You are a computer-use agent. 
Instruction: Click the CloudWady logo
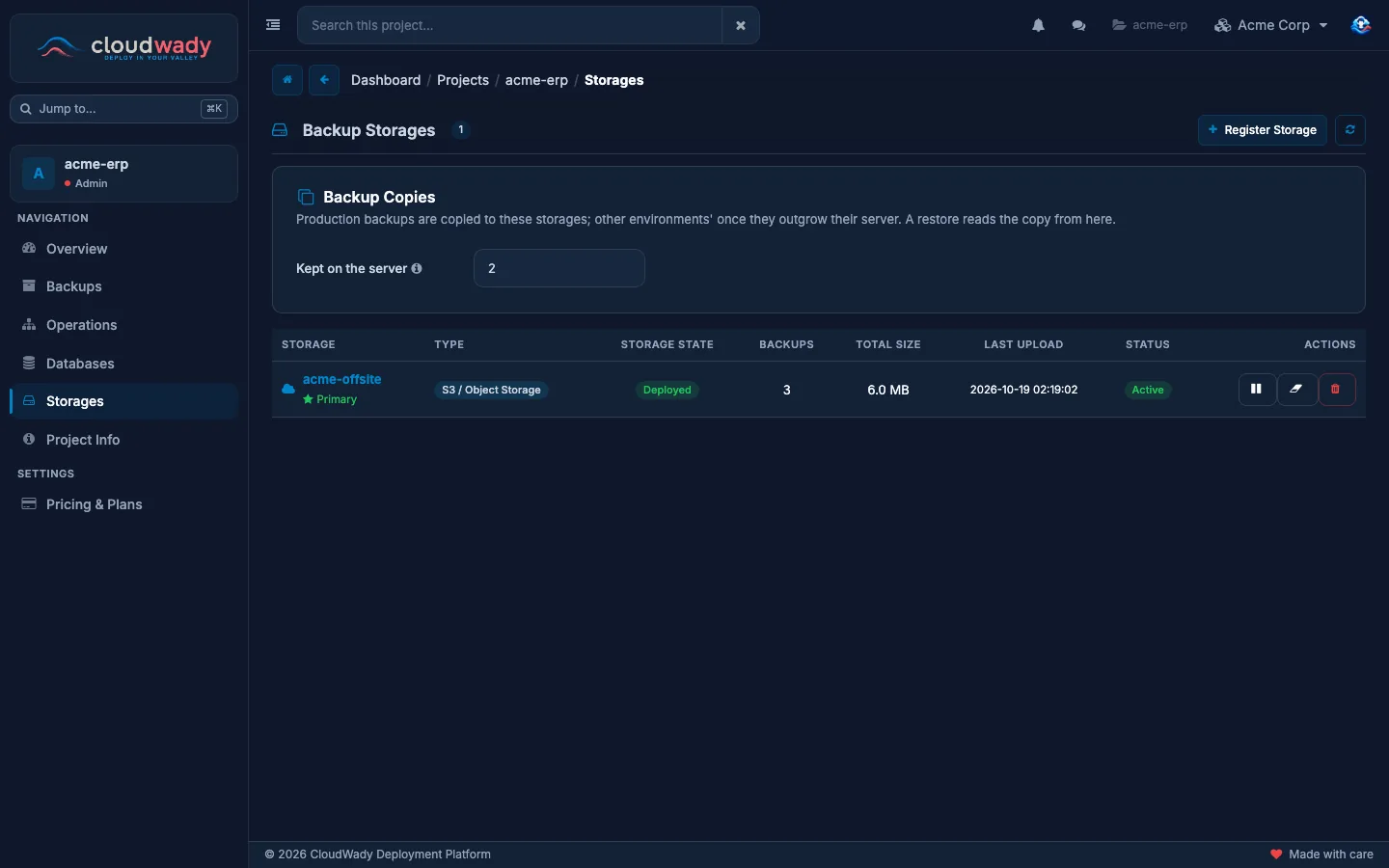tap(123, 47)
